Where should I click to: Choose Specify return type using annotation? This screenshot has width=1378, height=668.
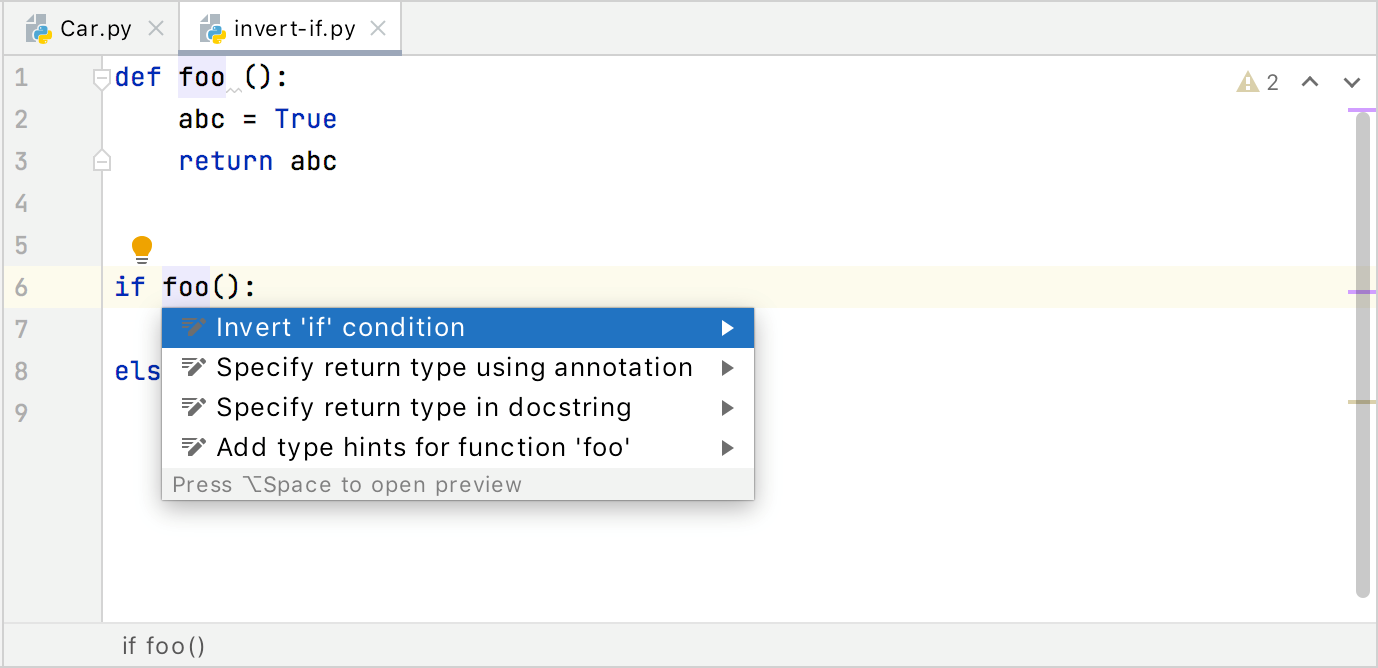point(454,367)
